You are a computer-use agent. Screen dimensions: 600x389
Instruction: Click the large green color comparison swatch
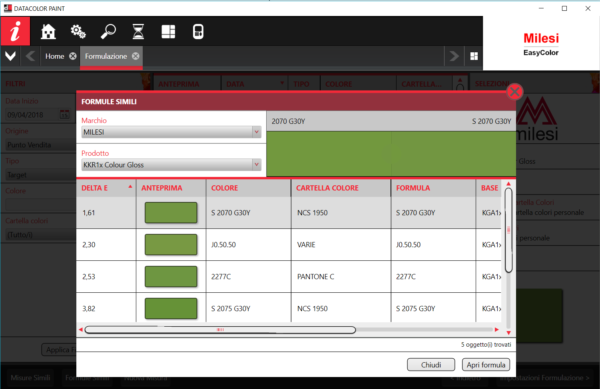point(391,154)
